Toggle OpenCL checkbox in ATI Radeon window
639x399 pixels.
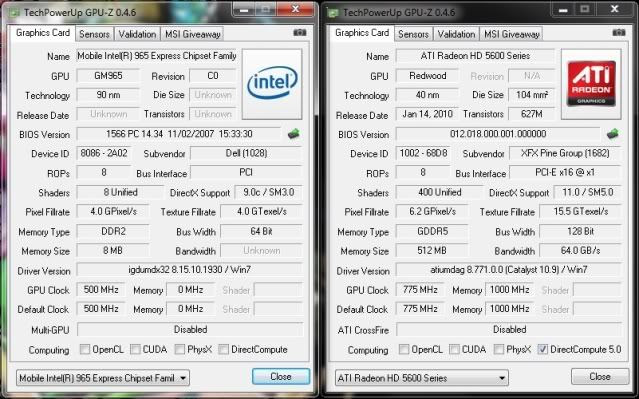[x=404, y=349]
